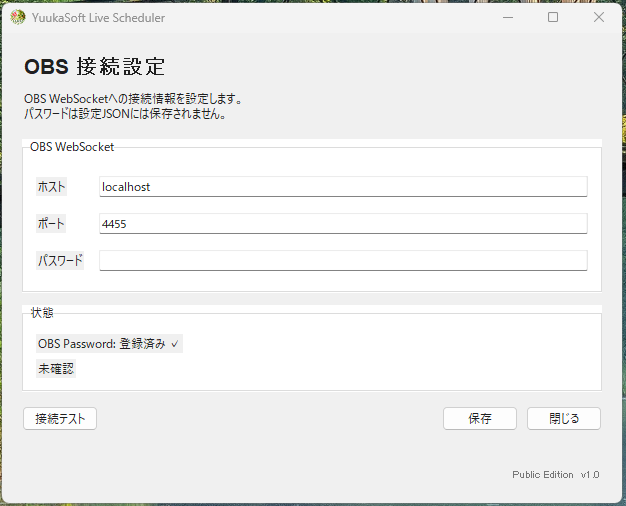Image resolution: width=626 pixels, height=506 pixels.
Task: Click the ポート field showing 4455
Action: coord(343,224)
